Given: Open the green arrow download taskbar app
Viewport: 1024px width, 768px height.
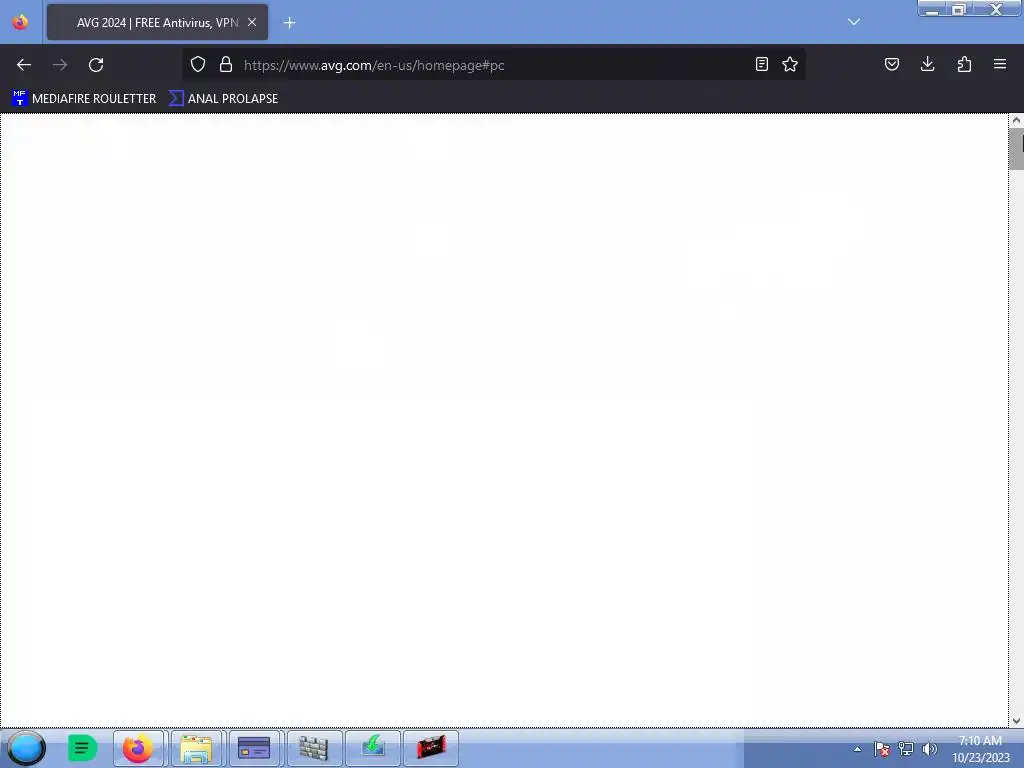Looking at the screenshot, I should click(x=372, y=748).
